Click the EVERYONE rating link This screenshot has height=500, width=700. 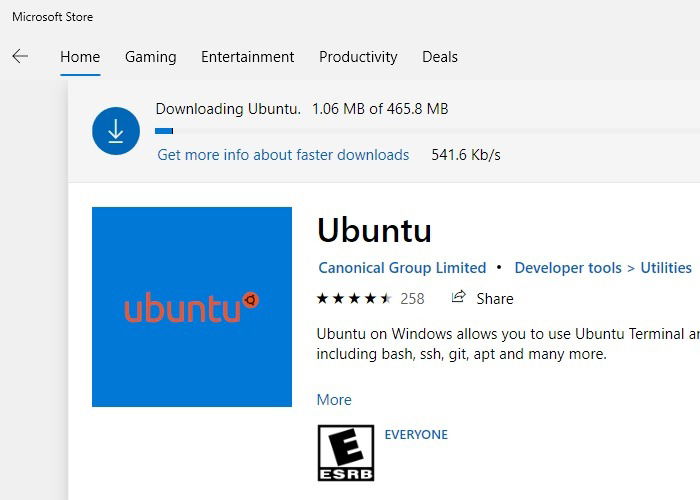tap(416, 434)
